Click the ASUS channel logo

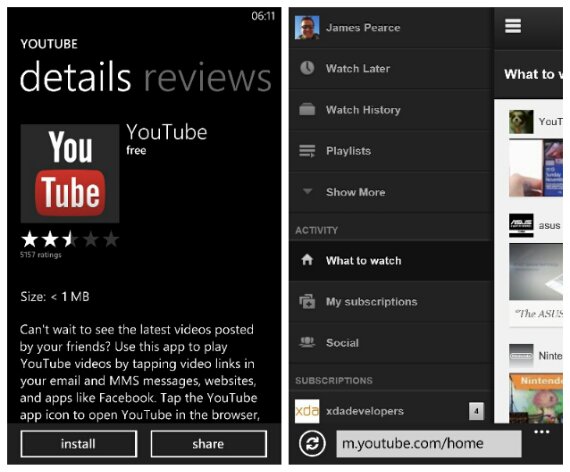(521, 225)
